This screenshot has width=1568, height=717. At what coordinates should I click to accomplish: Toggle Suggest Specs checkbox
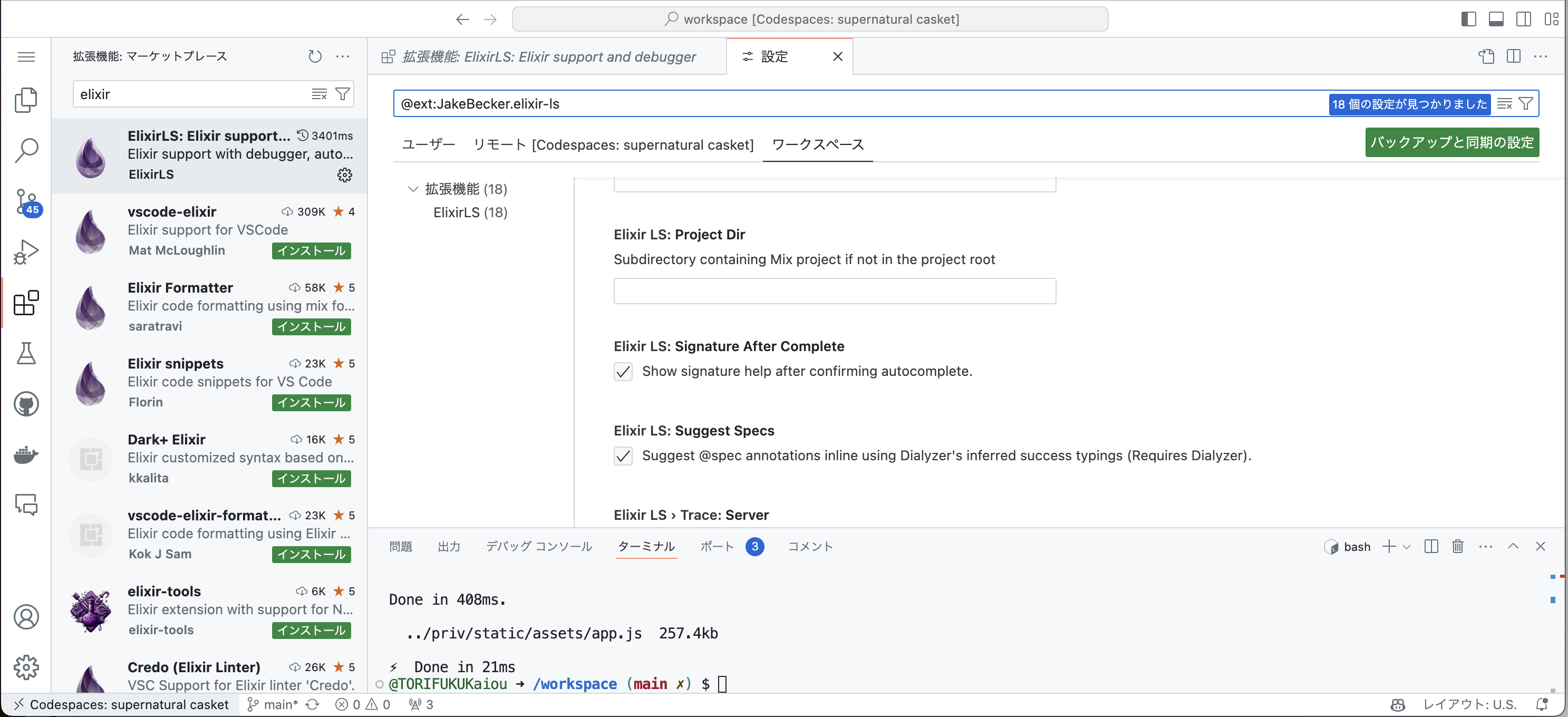(x=623, y=456)
